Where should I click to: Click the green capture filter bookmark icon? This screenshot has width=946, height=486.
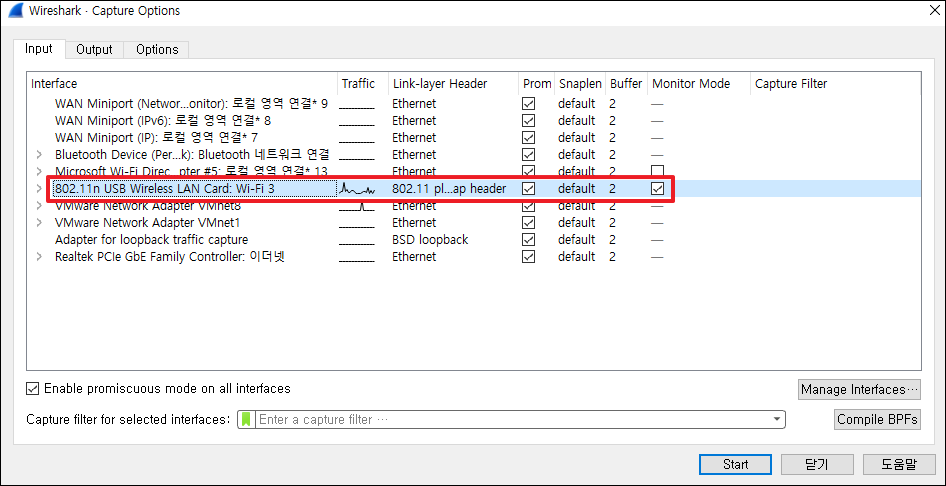tap(246, 419)
